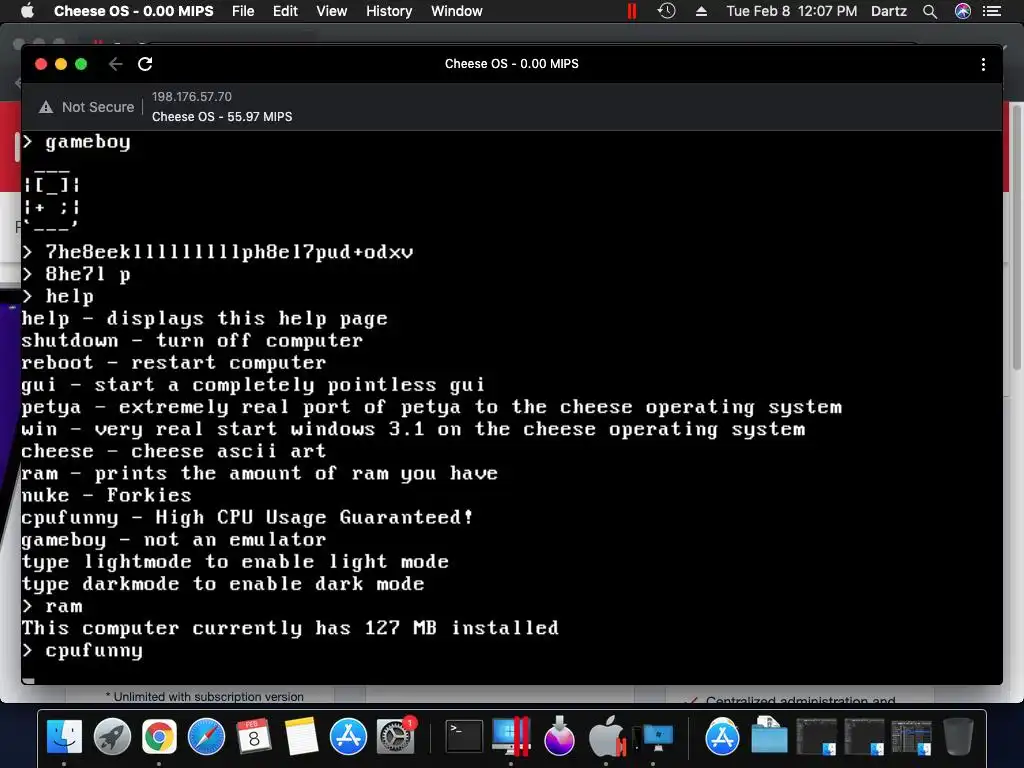Click the Not Secure warning triangle
Screen dimensions: 1024x768
tap(46, 107)
